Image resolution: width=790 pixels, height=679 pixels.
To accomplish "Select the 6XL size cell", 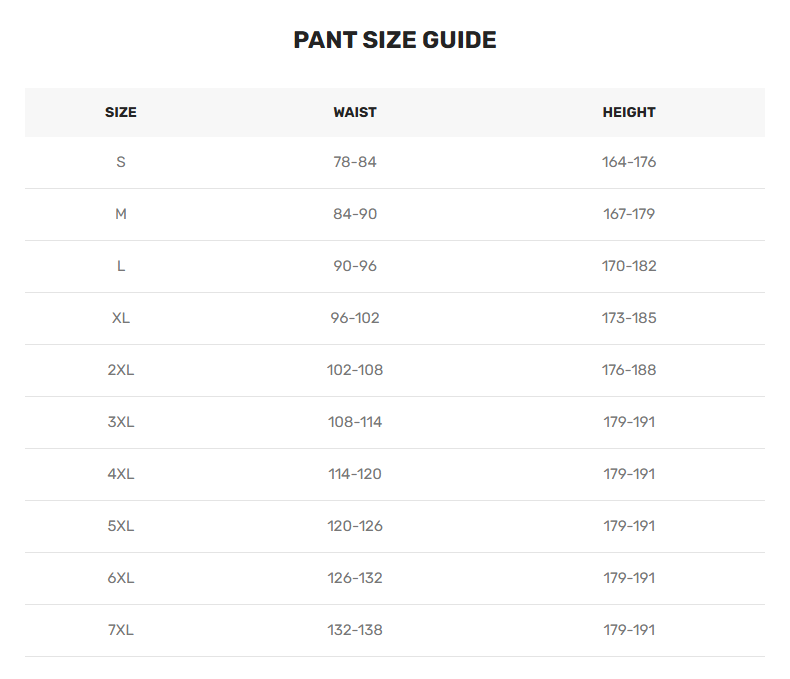I will (x=121, y=578).
